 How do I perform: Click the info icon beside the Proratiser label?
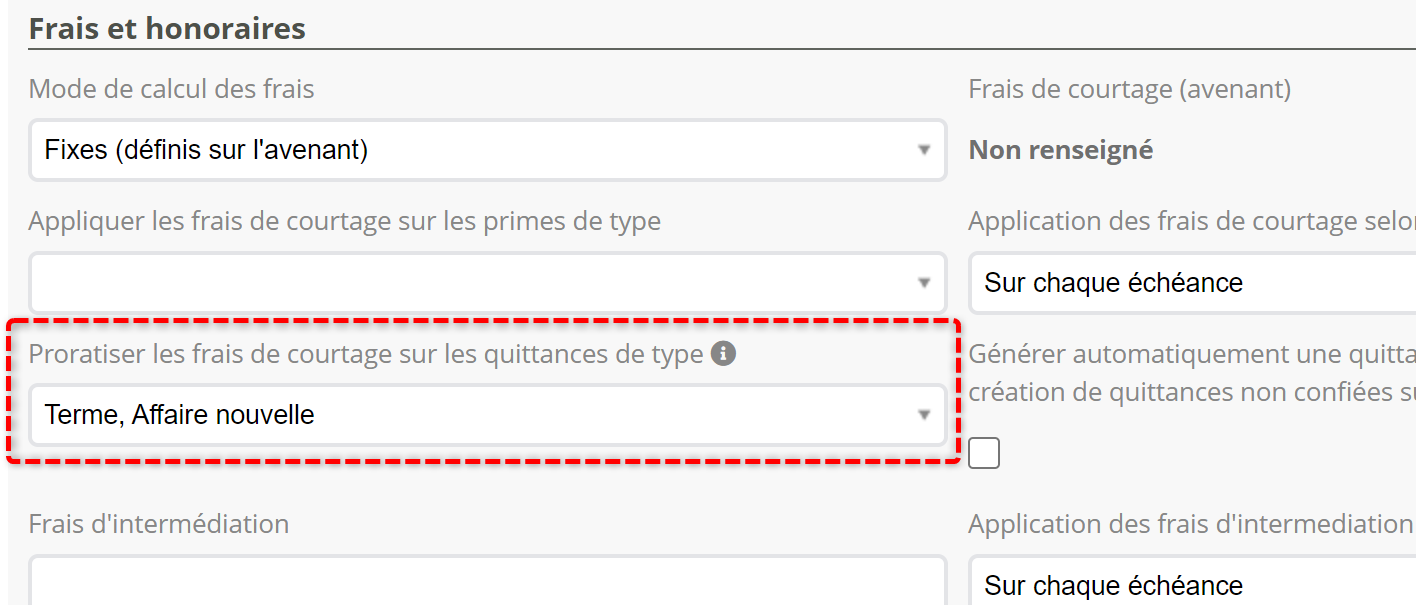click(x=723, y=353)
